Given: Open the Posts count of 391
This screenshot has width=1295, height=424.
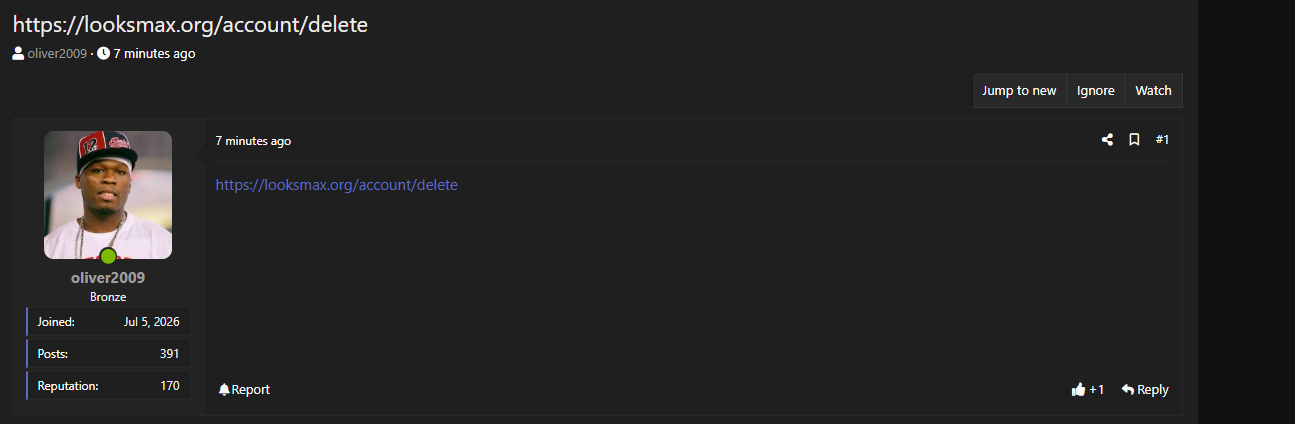Looking at the screenshot, I should (109, 354).
